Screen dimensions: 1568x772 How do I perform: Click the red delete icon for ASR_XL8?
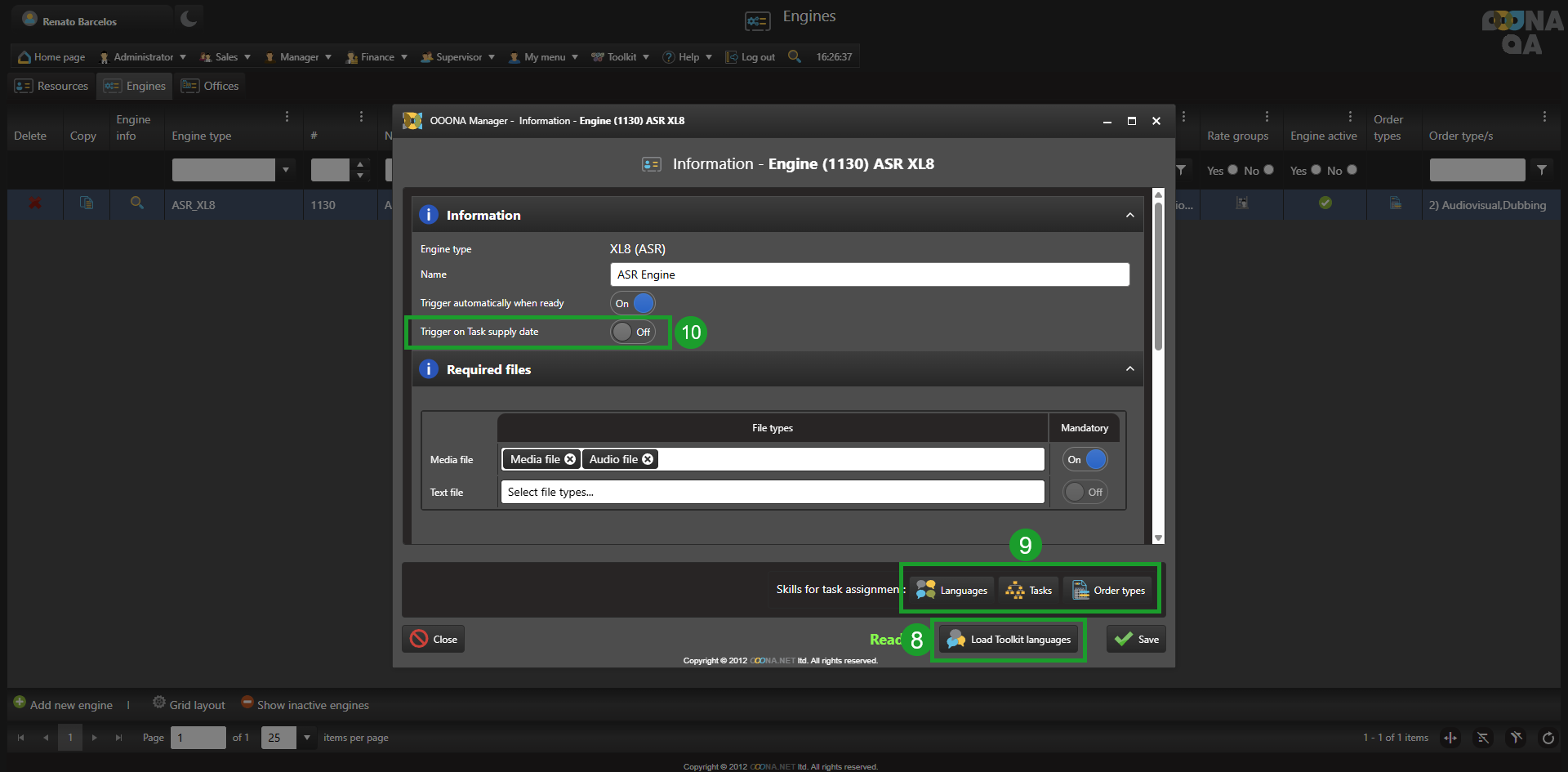point(35,203)
